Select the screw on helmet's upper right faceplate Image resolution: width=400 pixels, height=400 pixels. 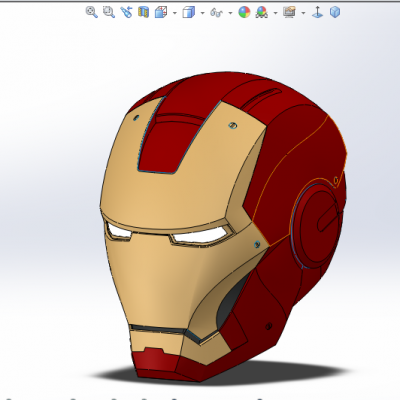[233, 125]
